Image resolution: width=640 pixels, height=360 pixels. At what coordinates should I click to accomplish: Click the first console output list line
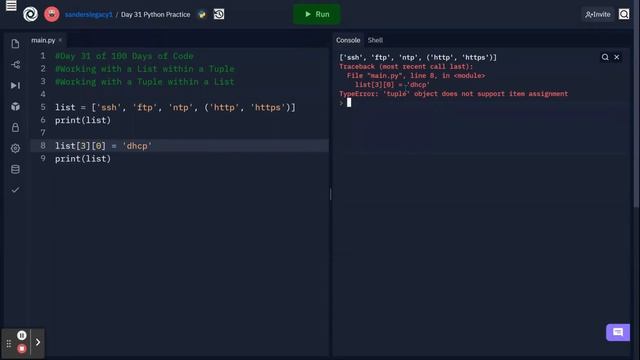click(418, 58)
